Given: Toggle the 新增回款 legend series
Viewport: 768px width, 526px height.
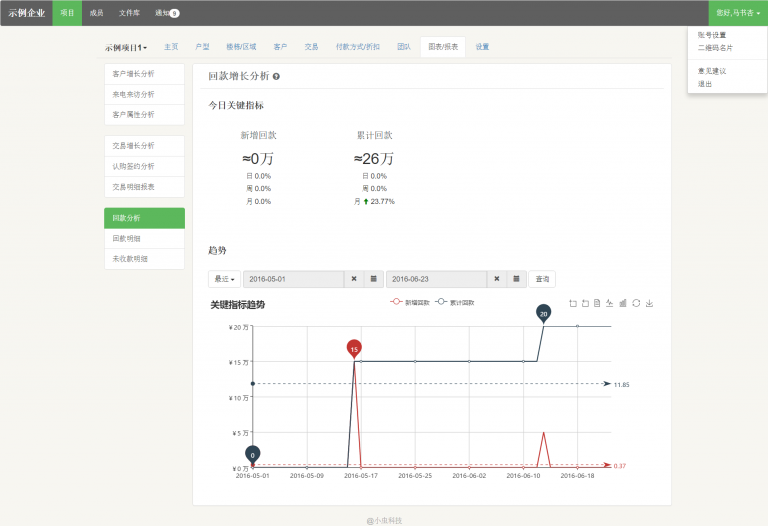Looking at the screenshot, I should 409,301.
